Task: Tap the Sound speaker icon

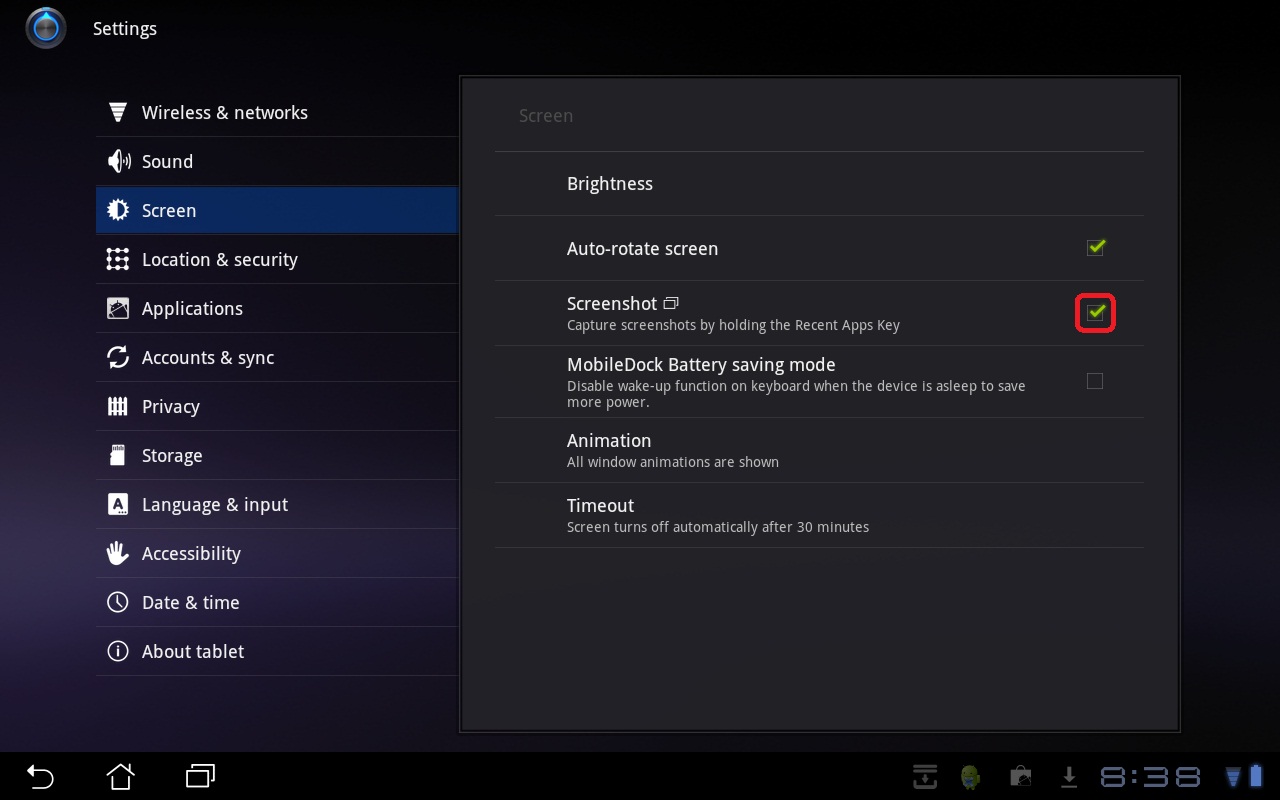Action: pyautogui.click(x=118, y=161)
